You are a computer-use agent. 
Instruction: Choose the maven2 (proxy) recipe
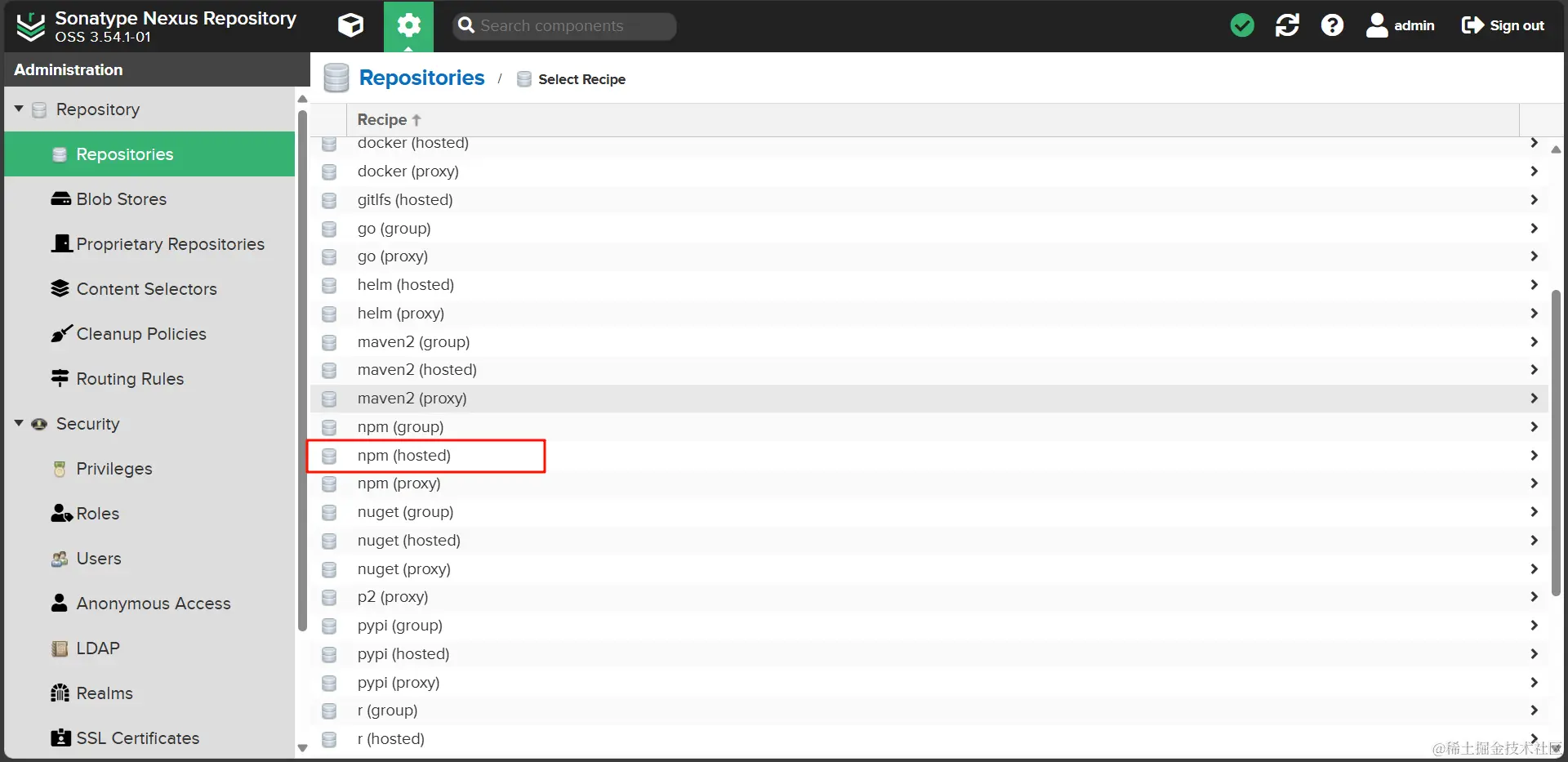(929, 399)
